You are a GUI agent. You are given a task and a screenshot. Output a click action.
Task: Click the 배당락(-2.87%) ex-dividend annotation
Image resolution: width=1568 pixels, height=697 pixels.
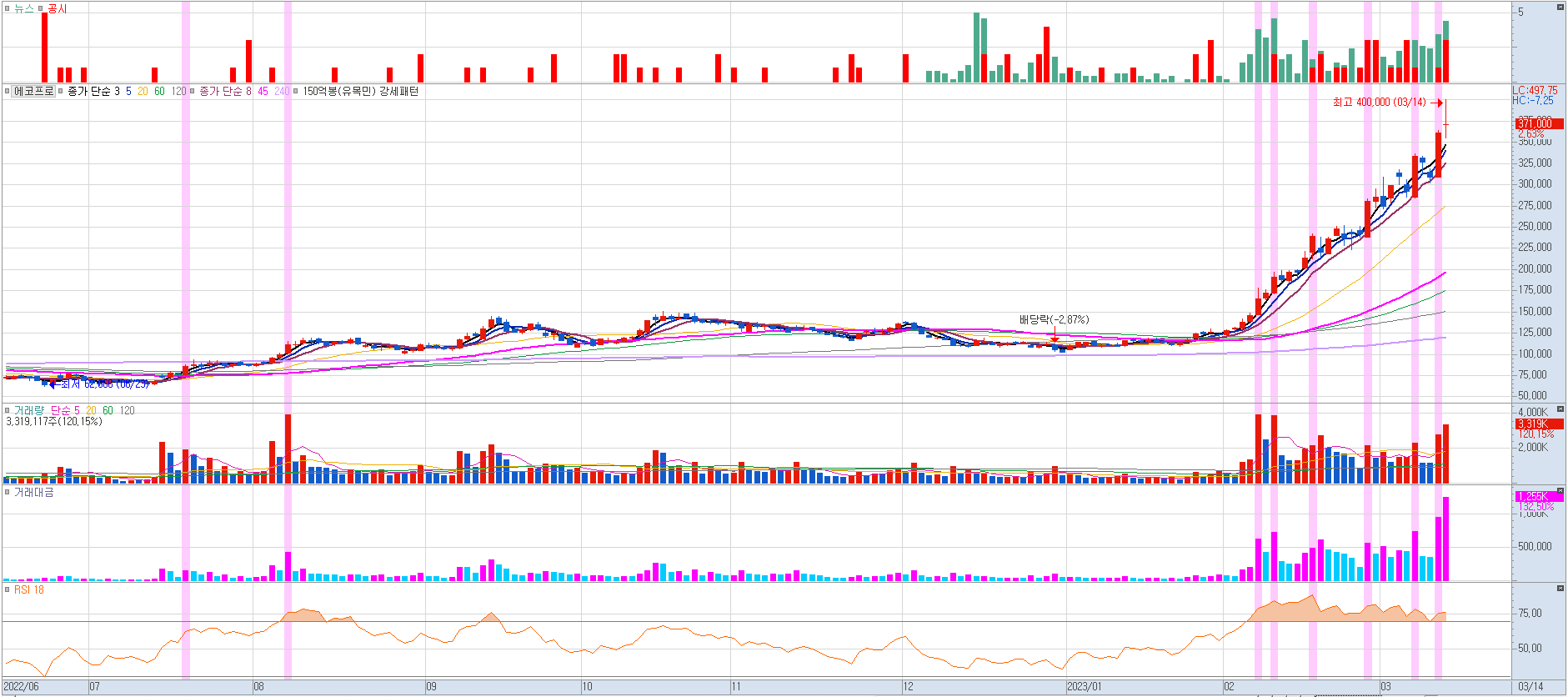(1054, 319)
